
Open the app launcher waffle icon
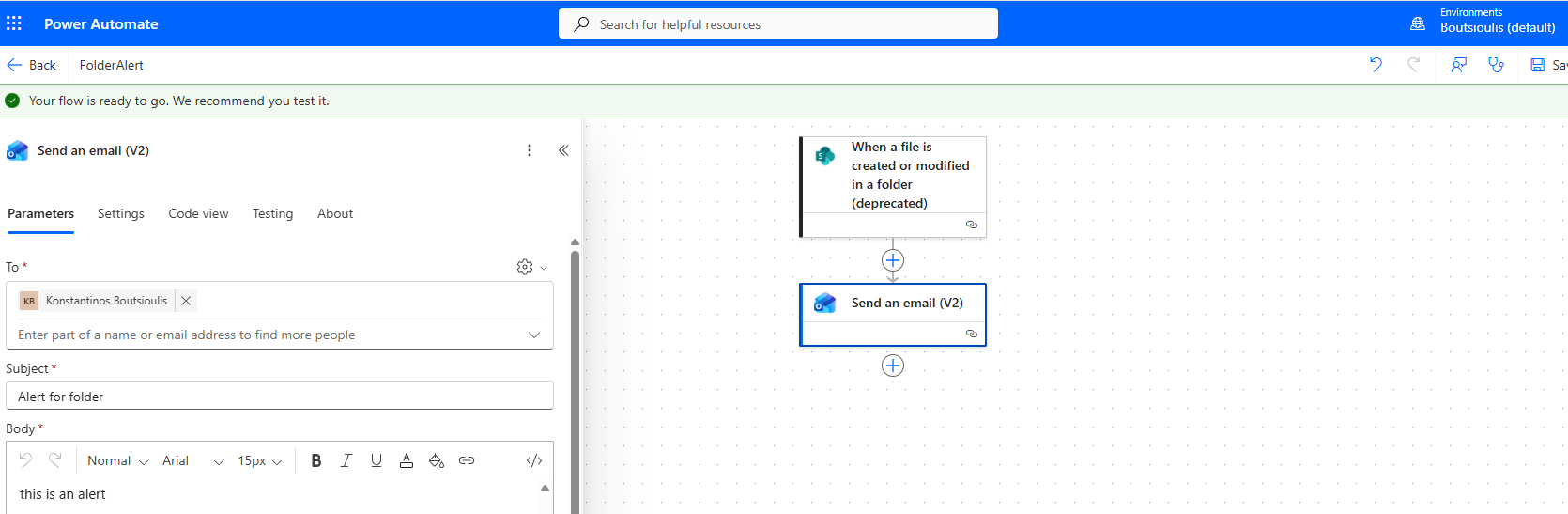[x=14, y=23]
